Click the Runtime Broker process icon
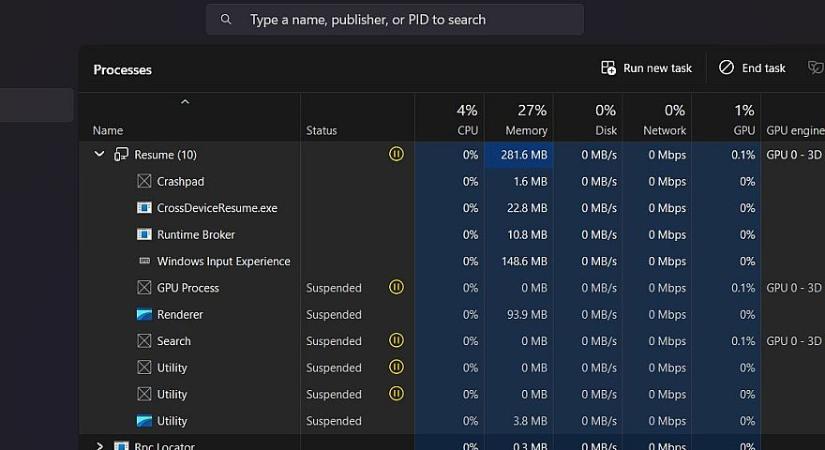 pos(144,234)
